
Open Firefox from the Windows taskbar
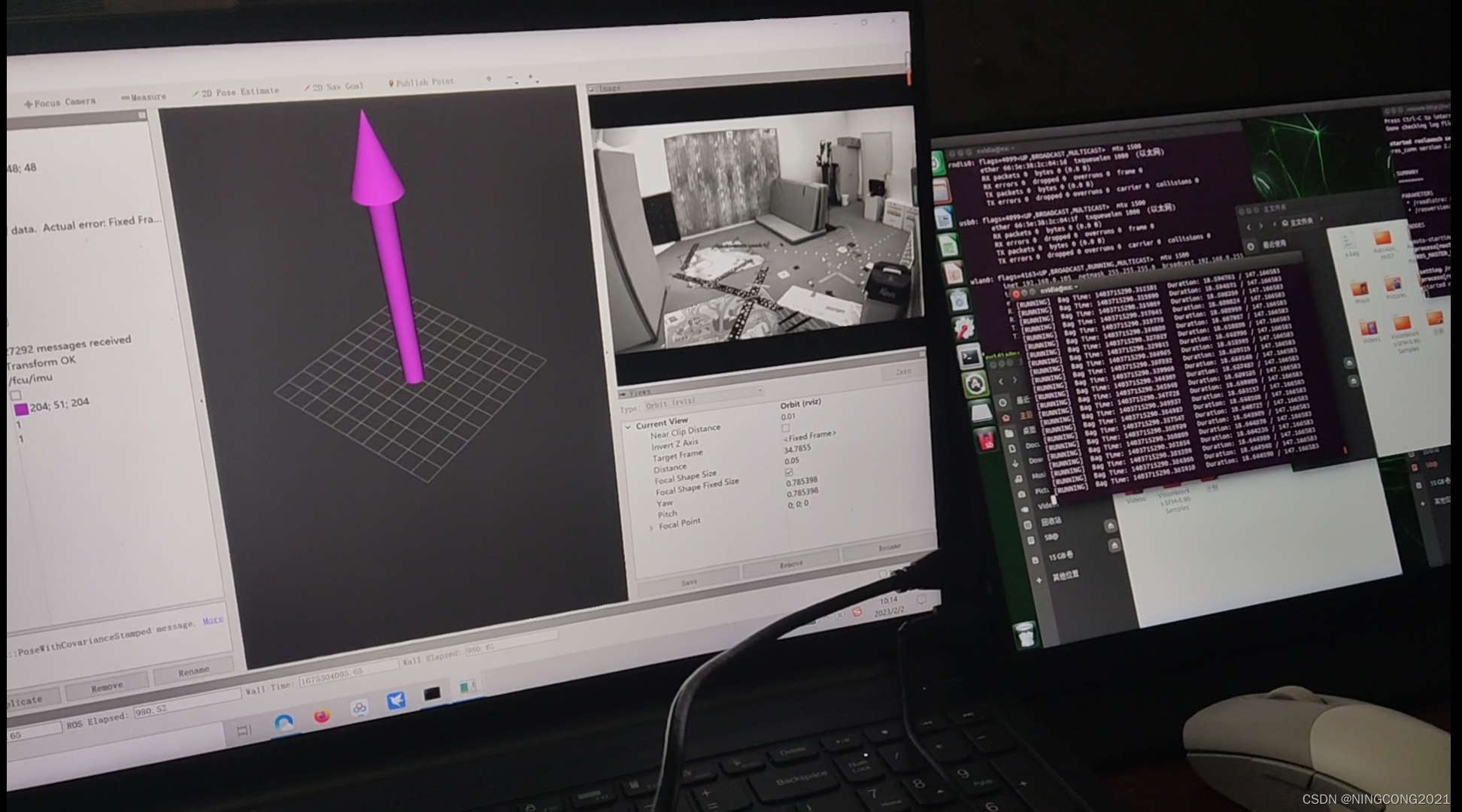coord(322,715)
